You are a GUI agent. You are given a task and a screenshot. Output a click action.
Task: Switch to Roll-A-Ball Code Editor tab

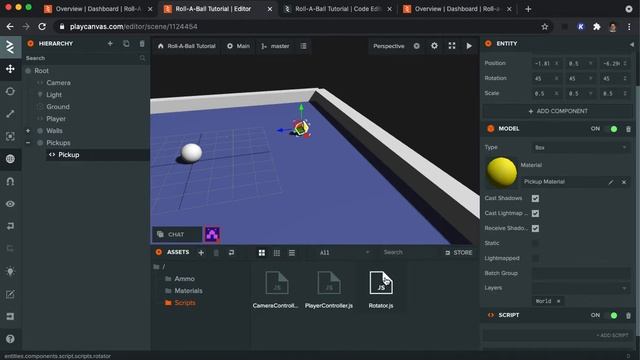(337, 9)
